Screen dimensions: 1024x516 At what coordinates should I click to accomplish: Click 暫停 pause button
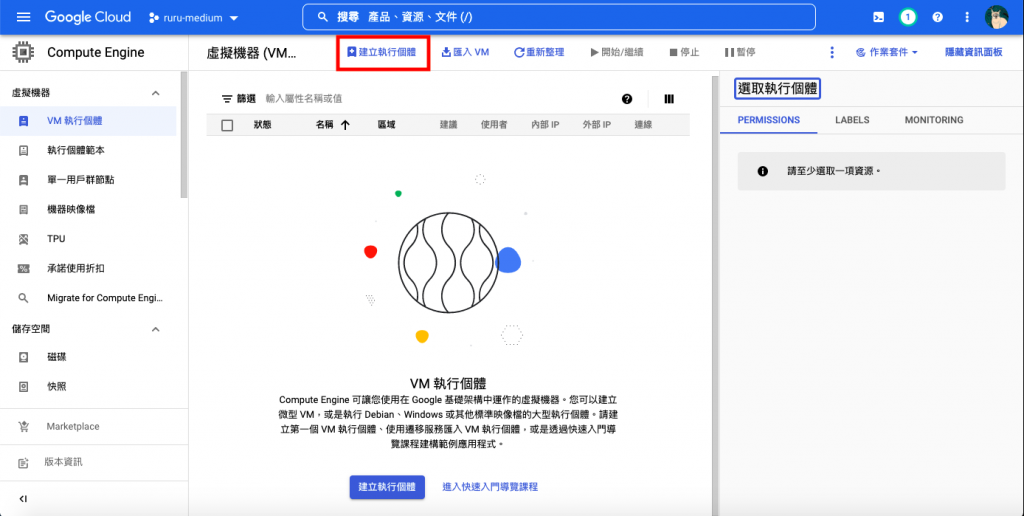tap(740, 52)
